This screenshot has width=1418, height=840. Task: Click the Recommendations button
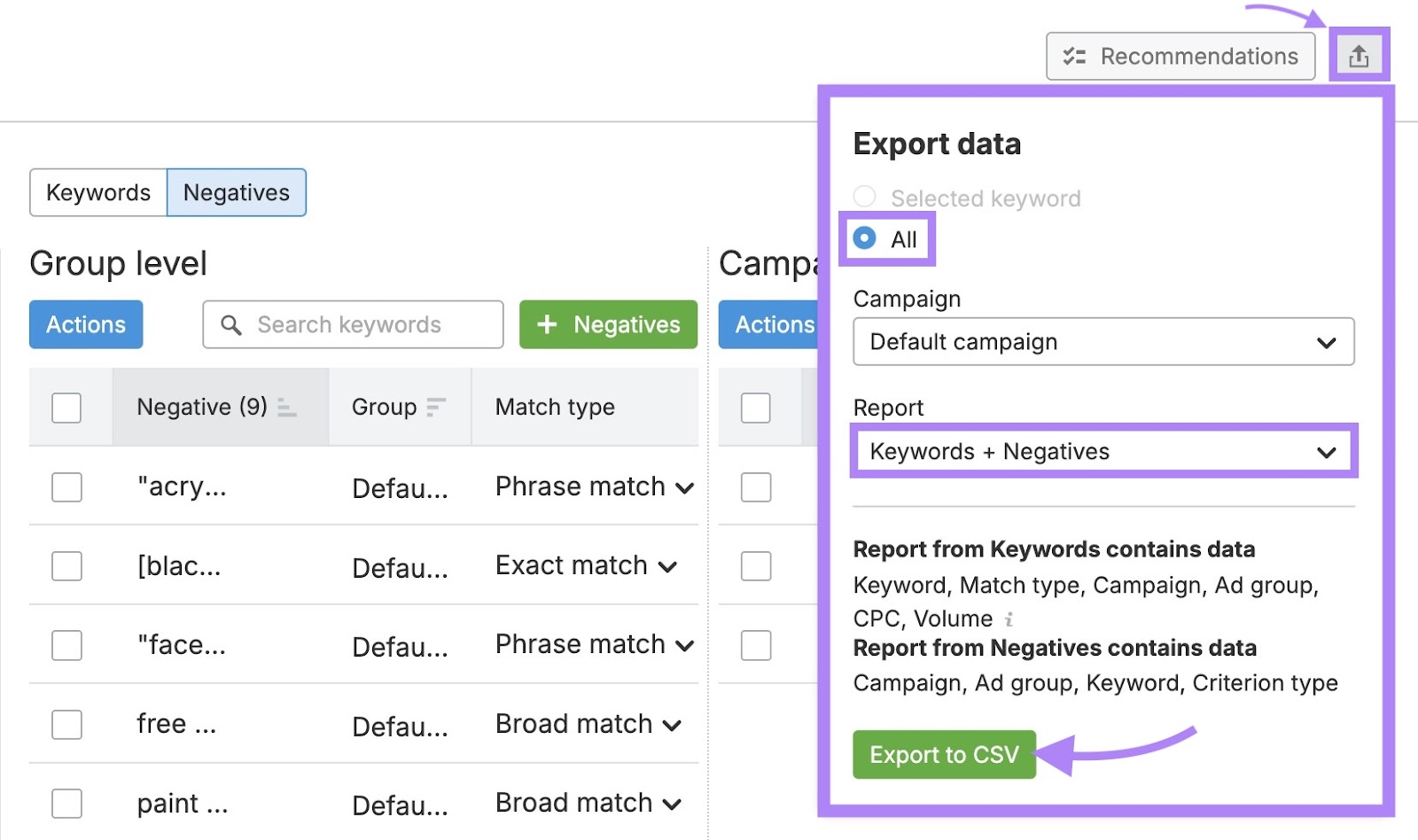(1180, 56)
